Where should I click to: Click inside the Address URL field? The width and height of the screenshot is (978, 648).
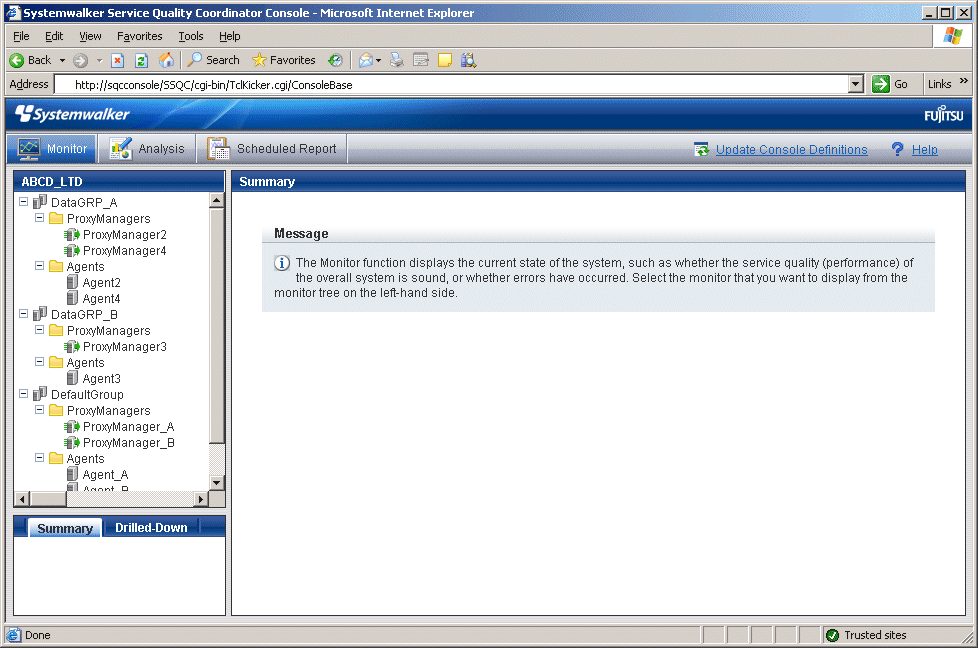[x=452, y=84]
